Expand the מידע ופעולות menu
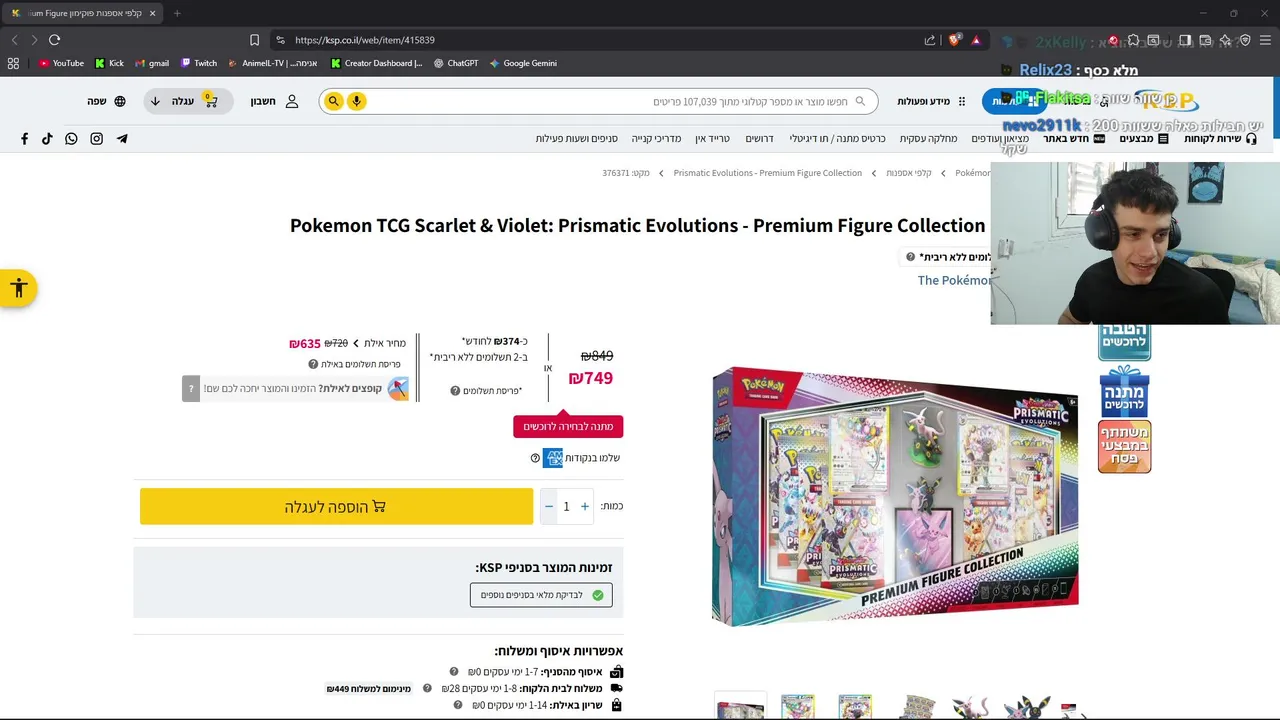This screenshot has width=1280, height=720. (x=931, y=101)
